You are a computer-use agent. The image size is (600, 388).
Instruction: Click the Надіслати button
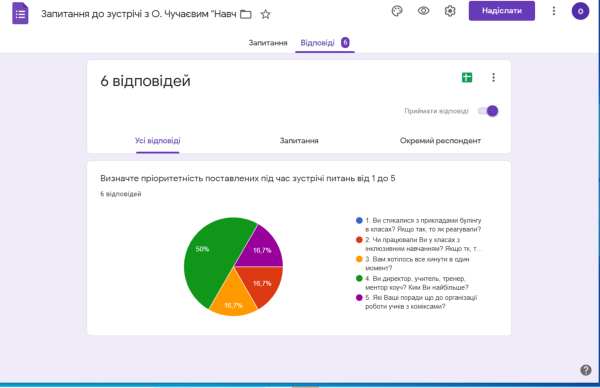coord(502,11)
